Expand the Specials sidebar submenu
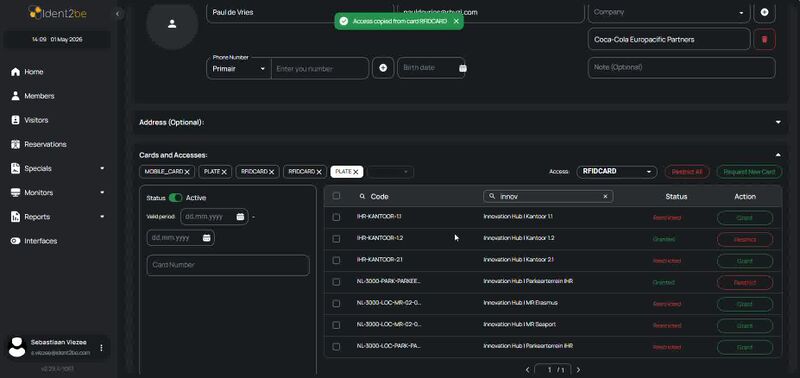The width and height of the screenshot is (800, 378). click(x=102, y=168)
